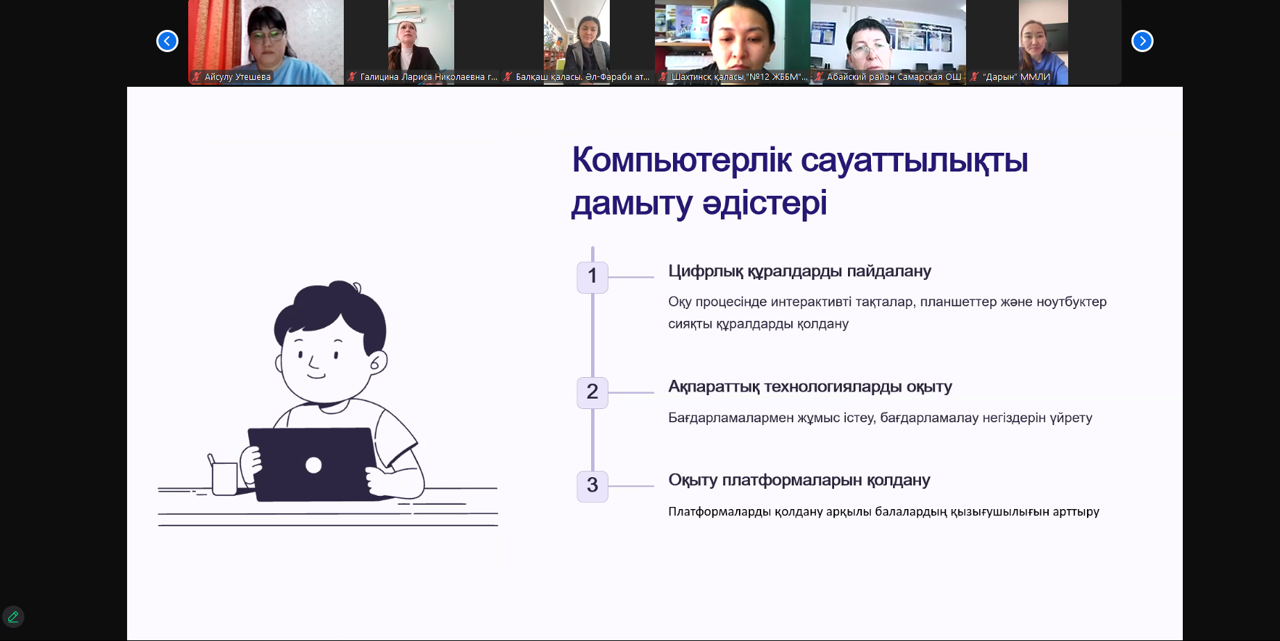The width and height of the screenshot is (1280, 641).
Task: Click the heading "Цифрлық құралдарды пайдалану"
Action: click(799, 271)
